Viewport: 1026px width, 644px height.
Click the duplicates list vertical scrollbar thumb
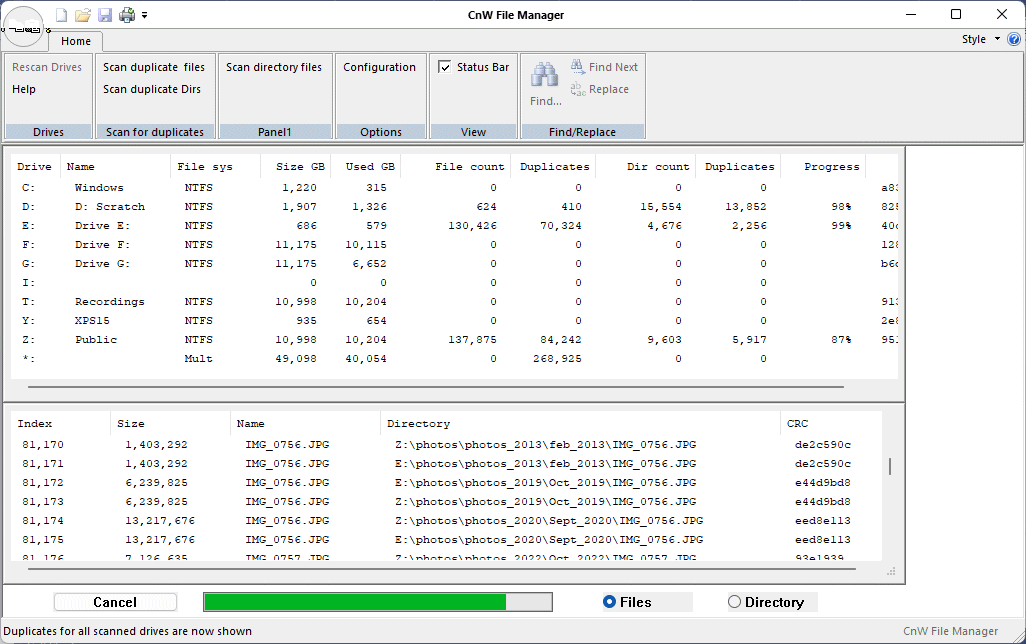[890, 467]
